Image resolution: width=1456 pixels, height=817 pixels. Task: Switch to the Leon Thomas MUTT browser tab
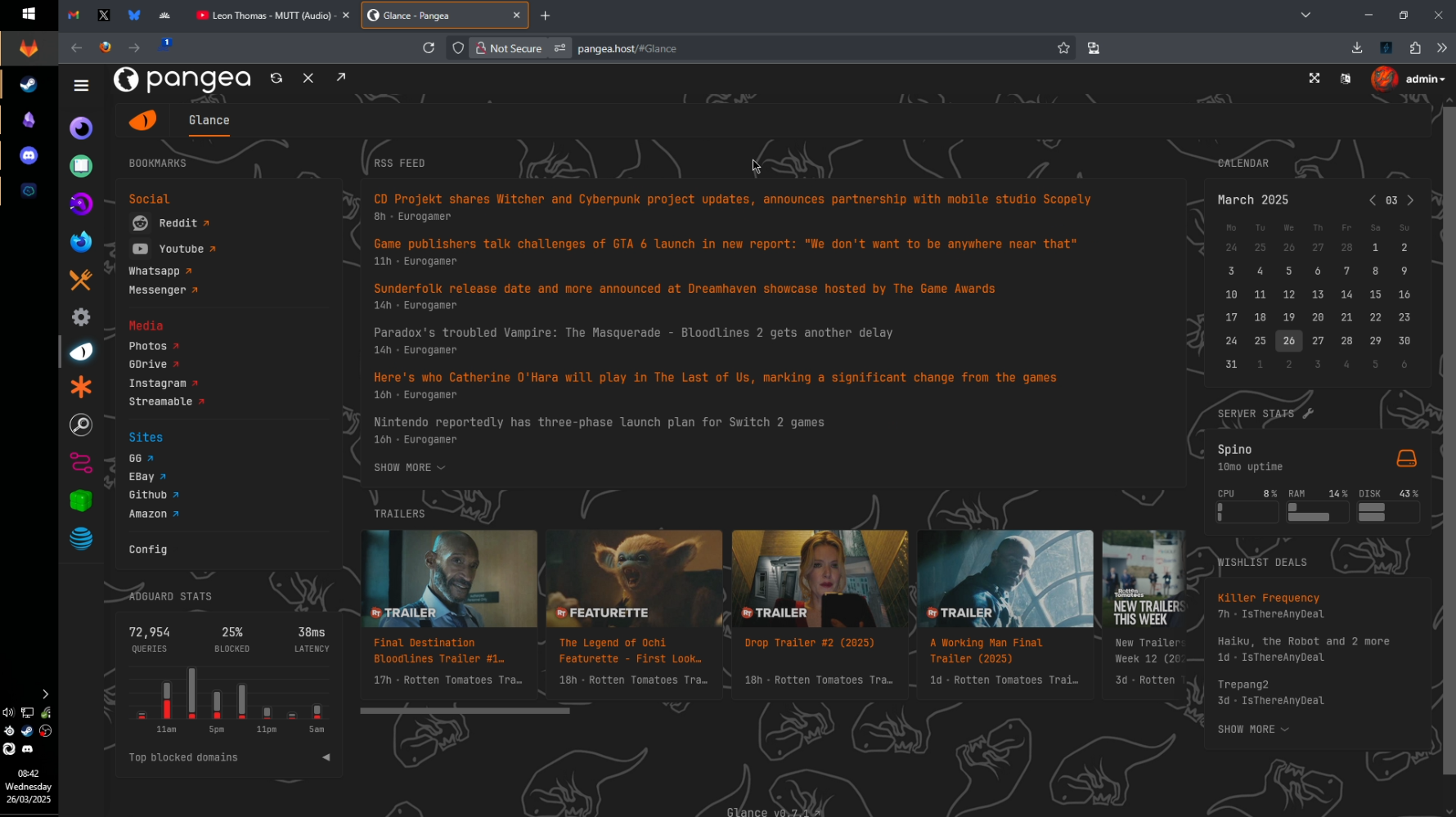[272, 16]
